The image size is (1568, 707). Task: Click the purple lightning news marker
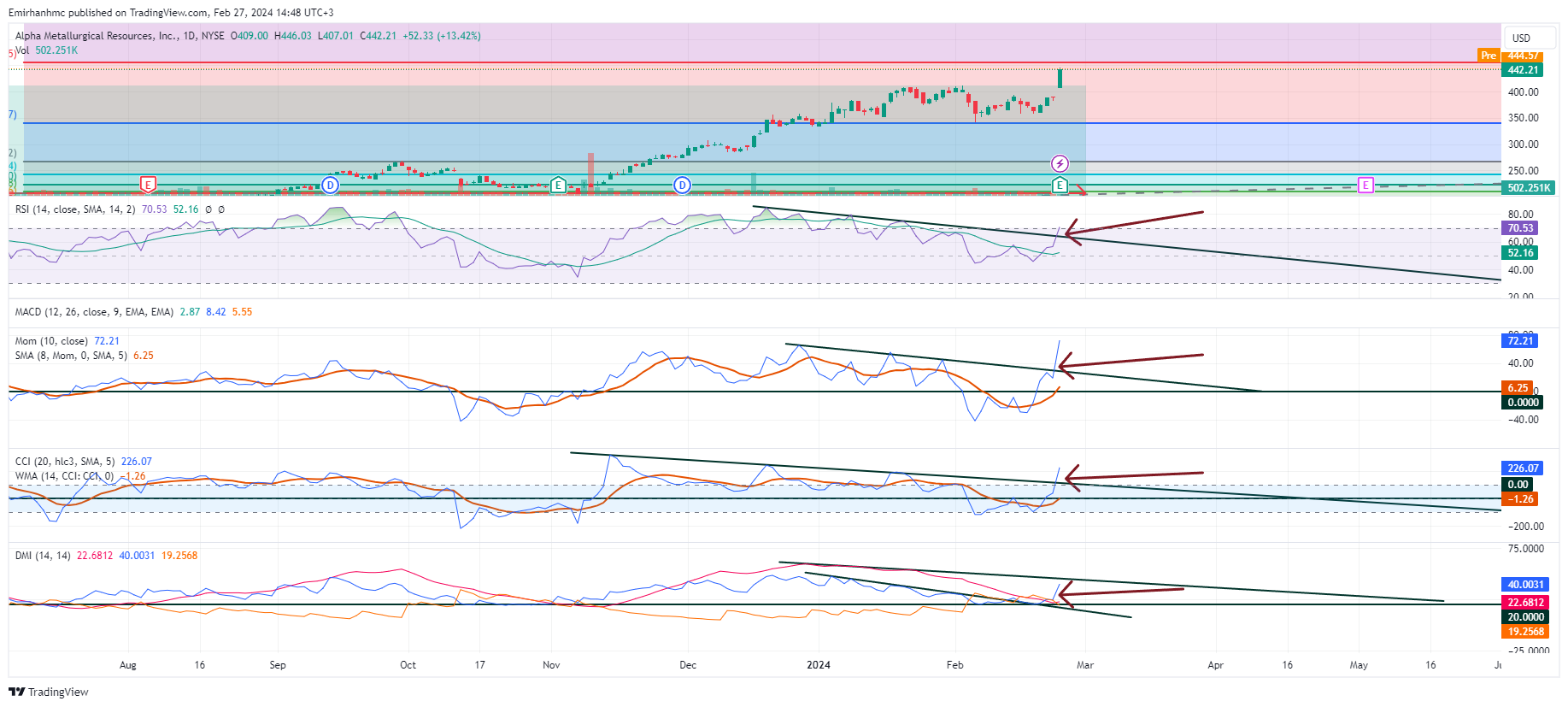[x=1060, y=163]
